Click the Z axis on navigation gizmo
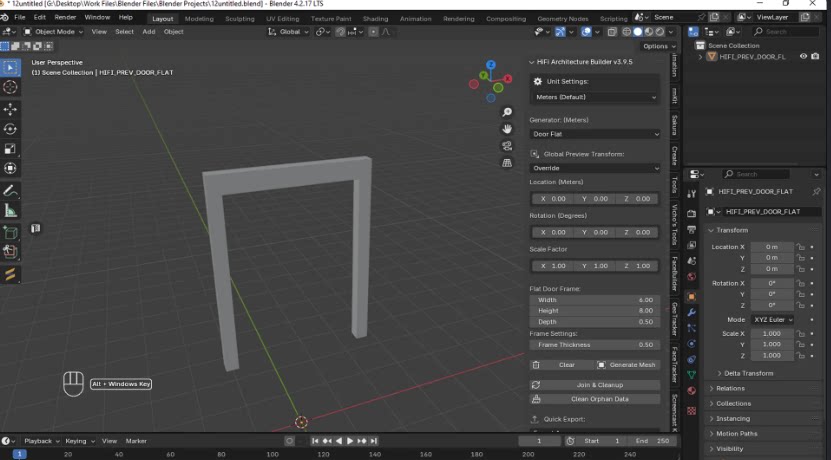Viewport: 831px width, 460px height. tap(491, 65)
